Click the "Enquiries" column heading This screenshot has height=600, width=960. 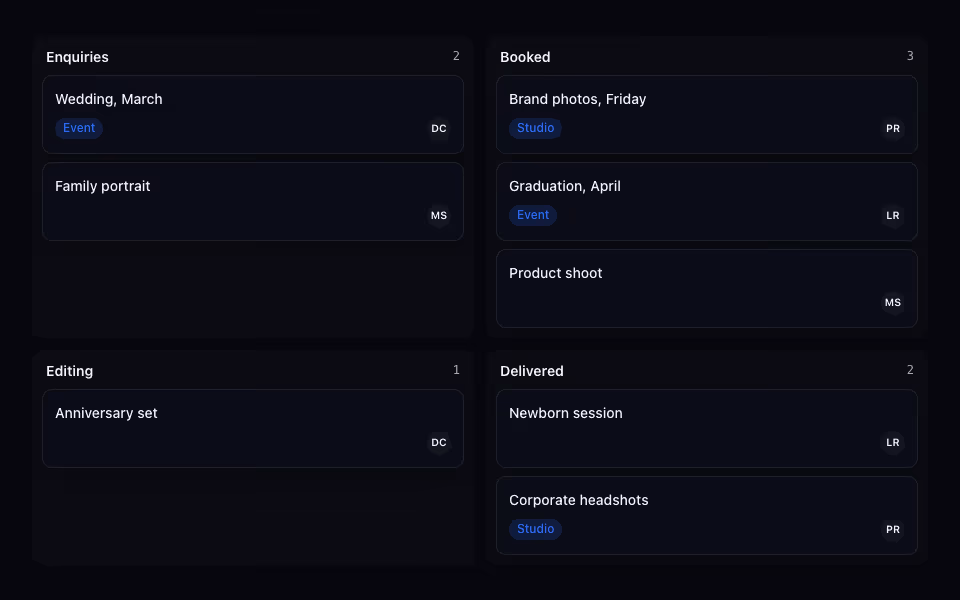(77, 57)
